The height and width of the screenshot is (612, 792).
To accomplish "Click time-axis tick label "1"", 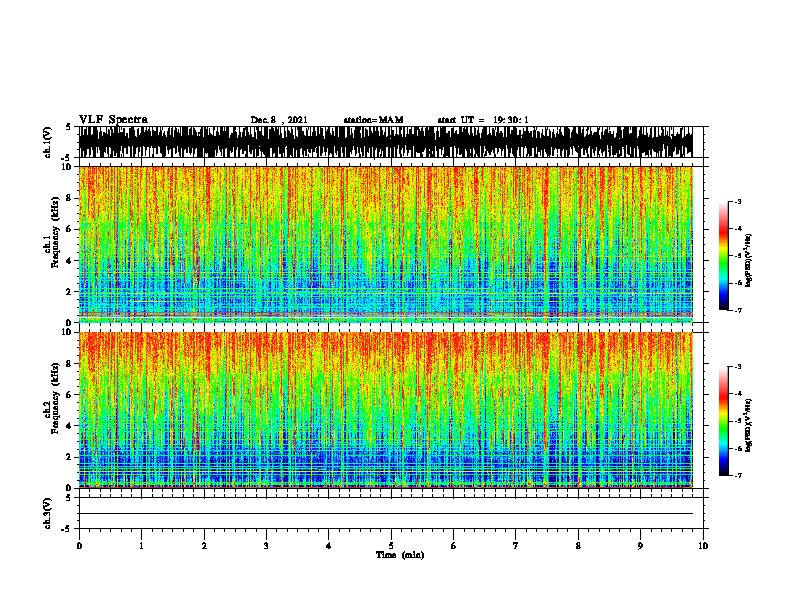I will pyautogui.click(x=141, y=546).
